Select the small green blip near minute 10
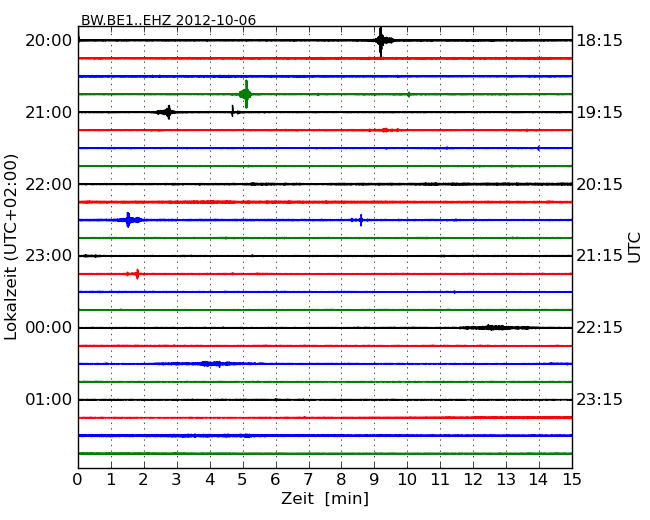 (409, 95)
